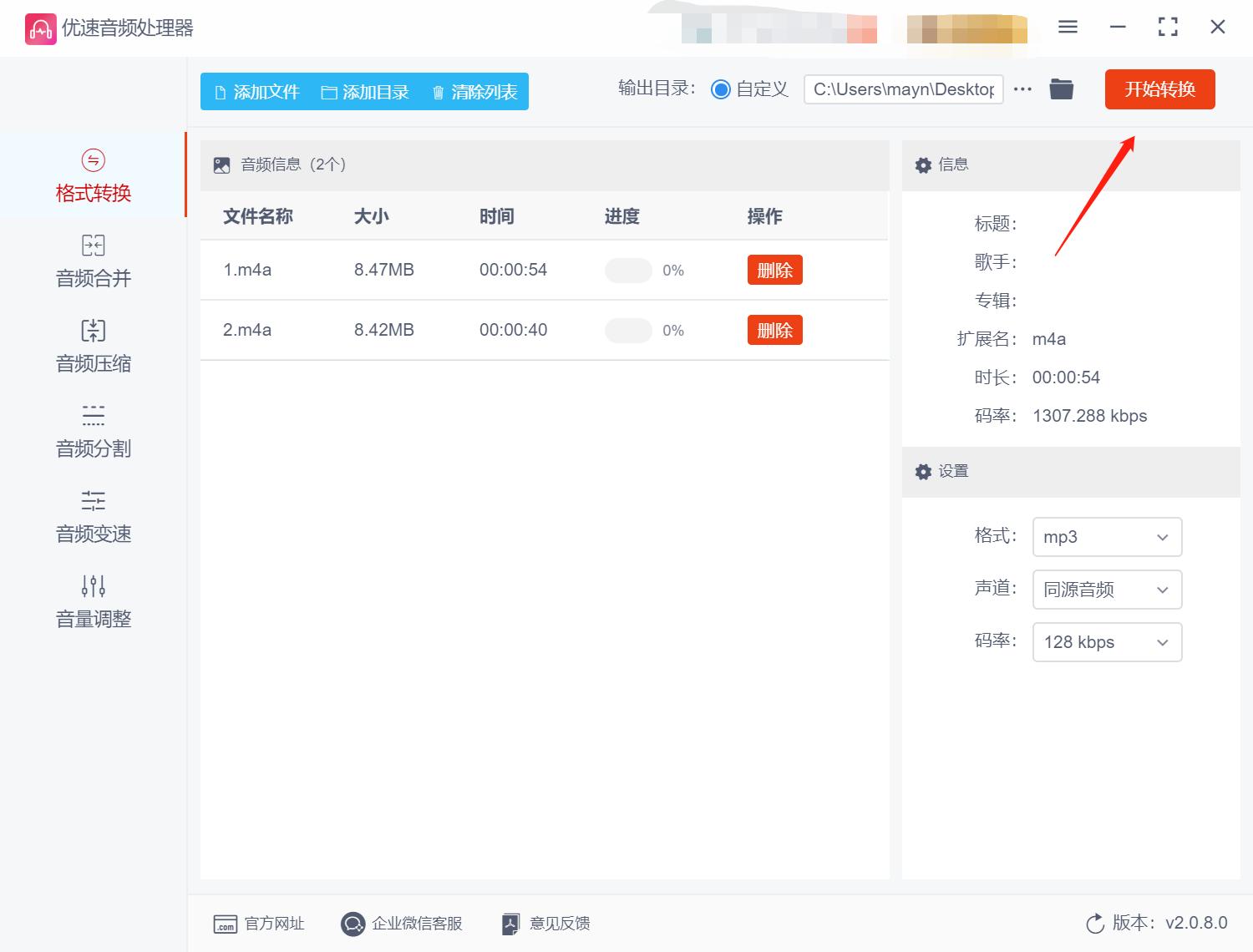Select the 音量调整 volume tool
Viewport: 1253px width, 952px height.
tap(92, 601)
